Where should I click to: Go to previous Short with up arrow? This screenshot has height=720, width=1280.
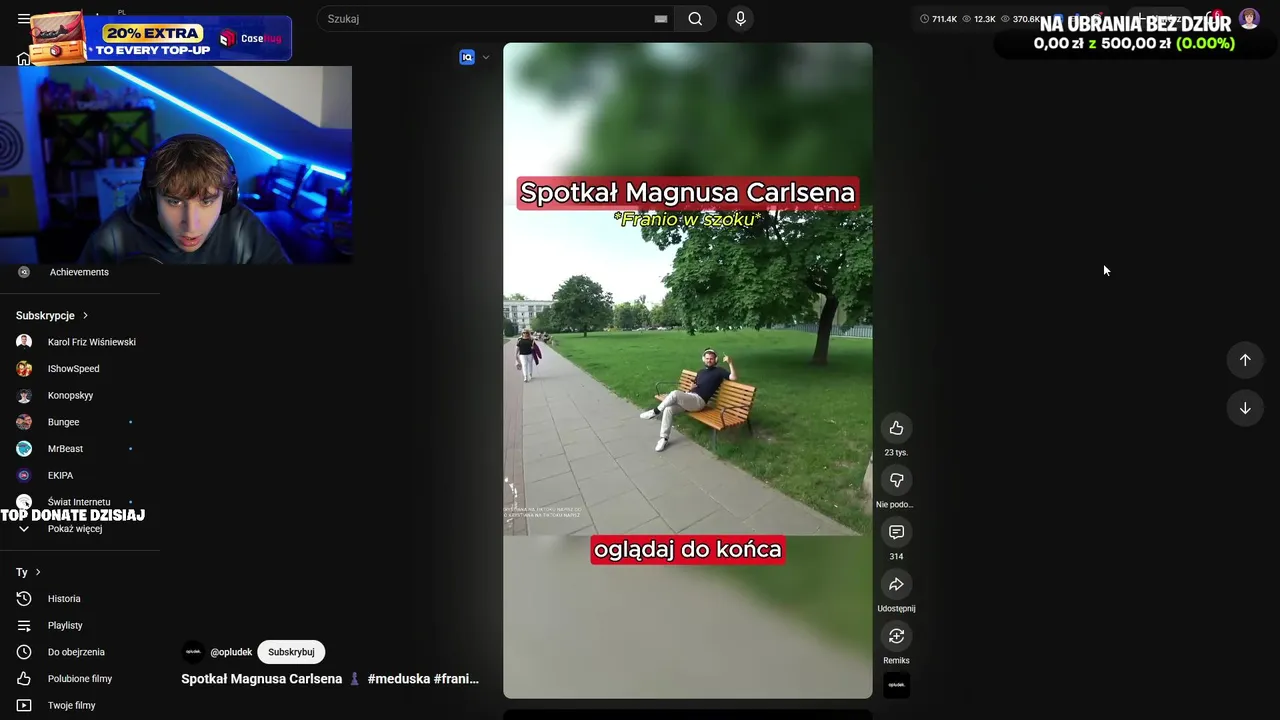point(1245,360)
